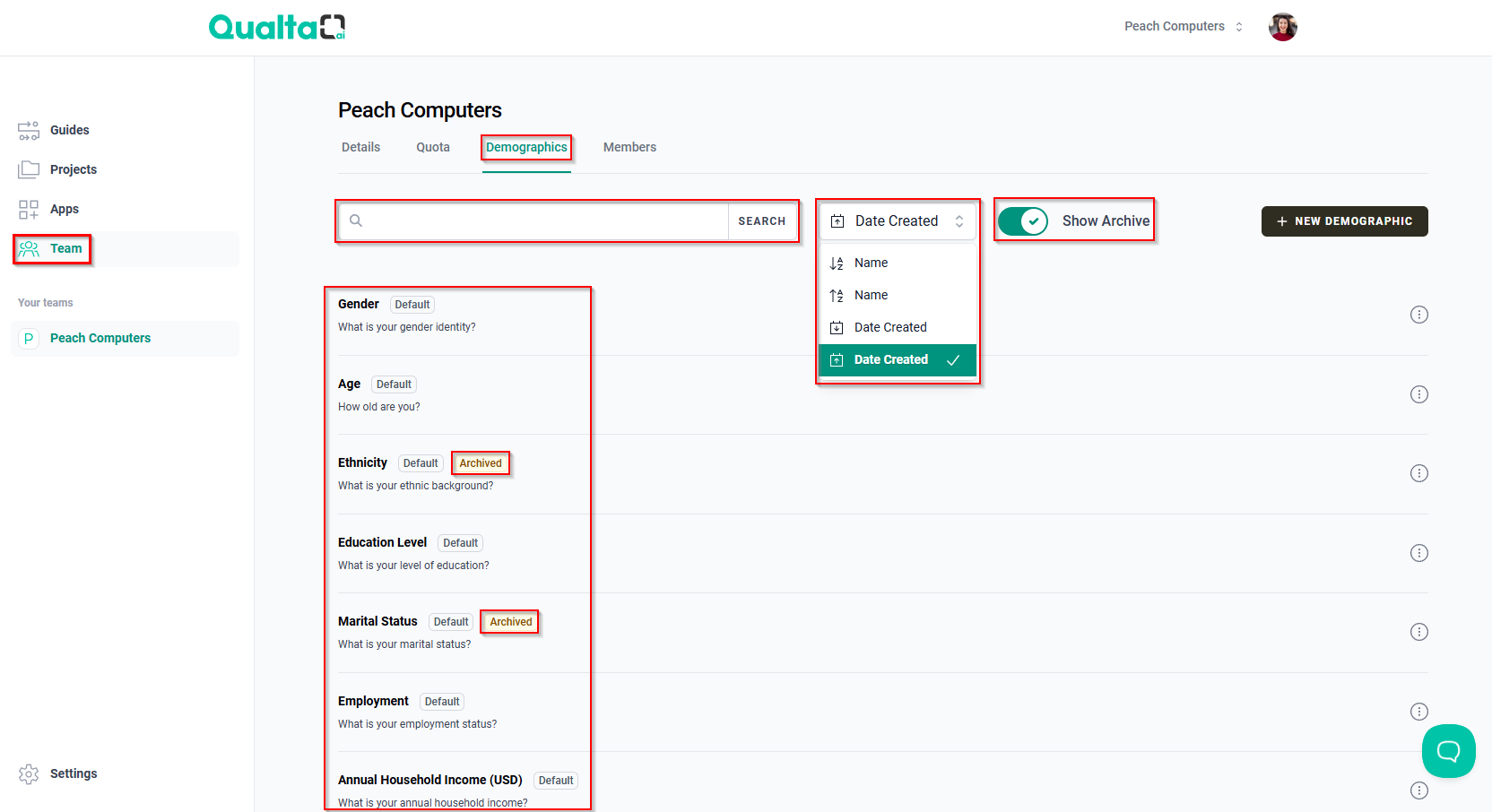Sort by Name descending Z to A

tap(898, 295)
